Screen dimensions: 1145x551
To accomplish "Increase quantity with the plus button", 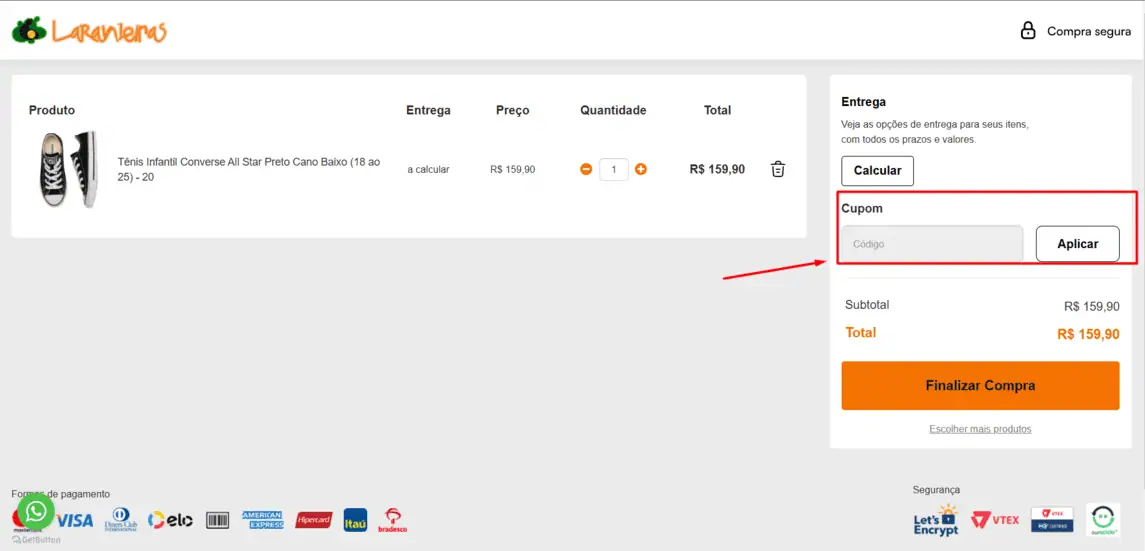I will [640, 169].
